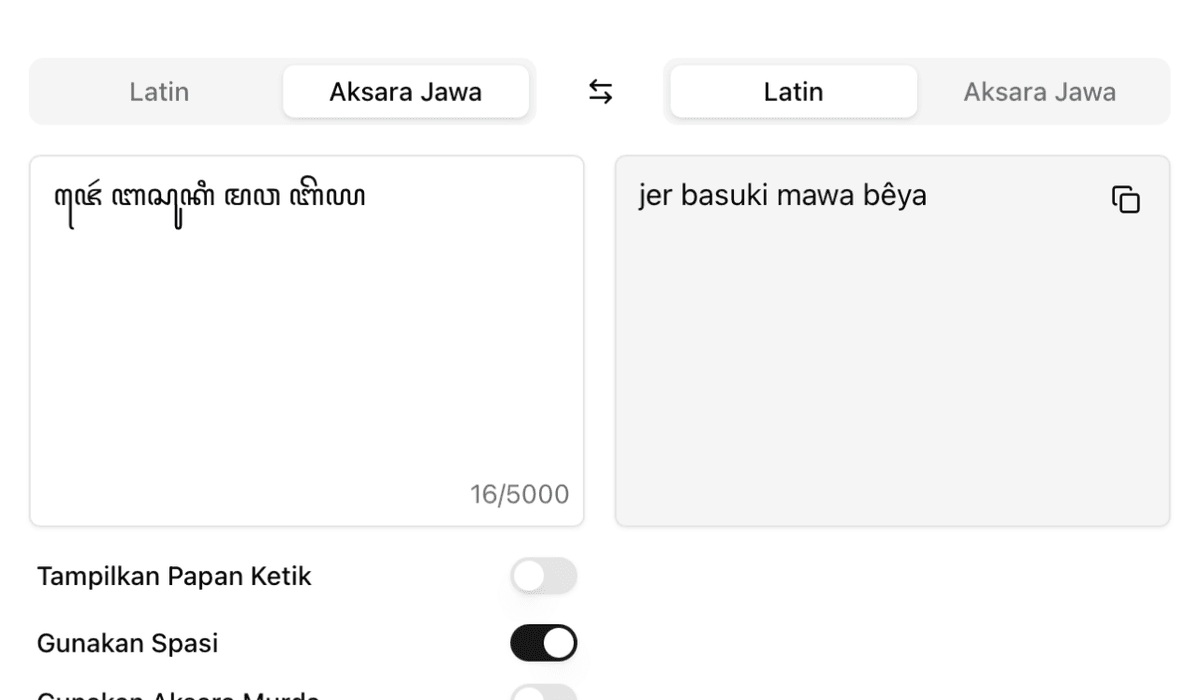
Task: Switch output script to Aksara Jawa
Action: [1039, 92]
